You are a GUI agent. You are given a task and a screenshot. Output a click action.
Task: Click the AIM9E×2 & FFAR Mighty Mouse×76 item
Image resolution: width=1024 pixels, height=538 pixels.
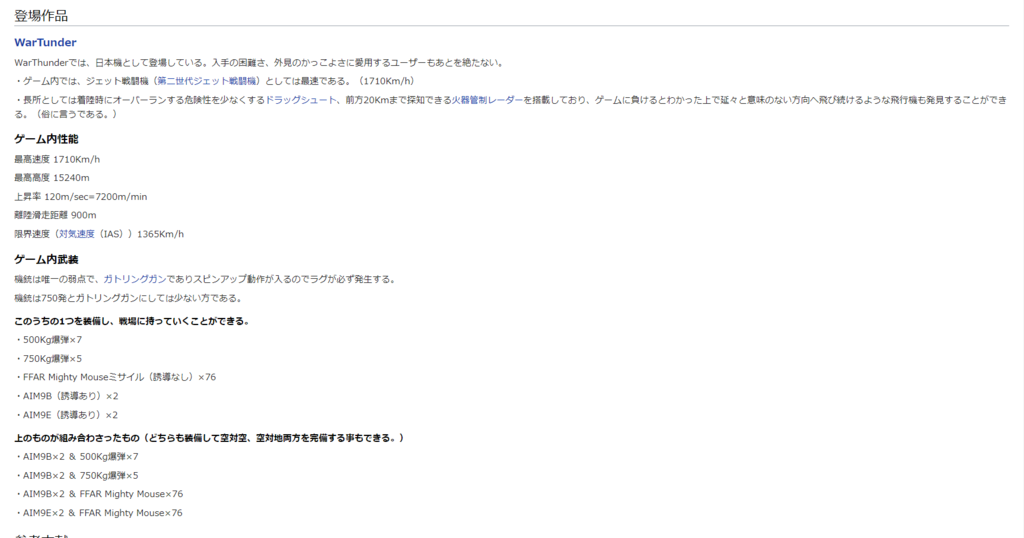(x=102, y=513)
